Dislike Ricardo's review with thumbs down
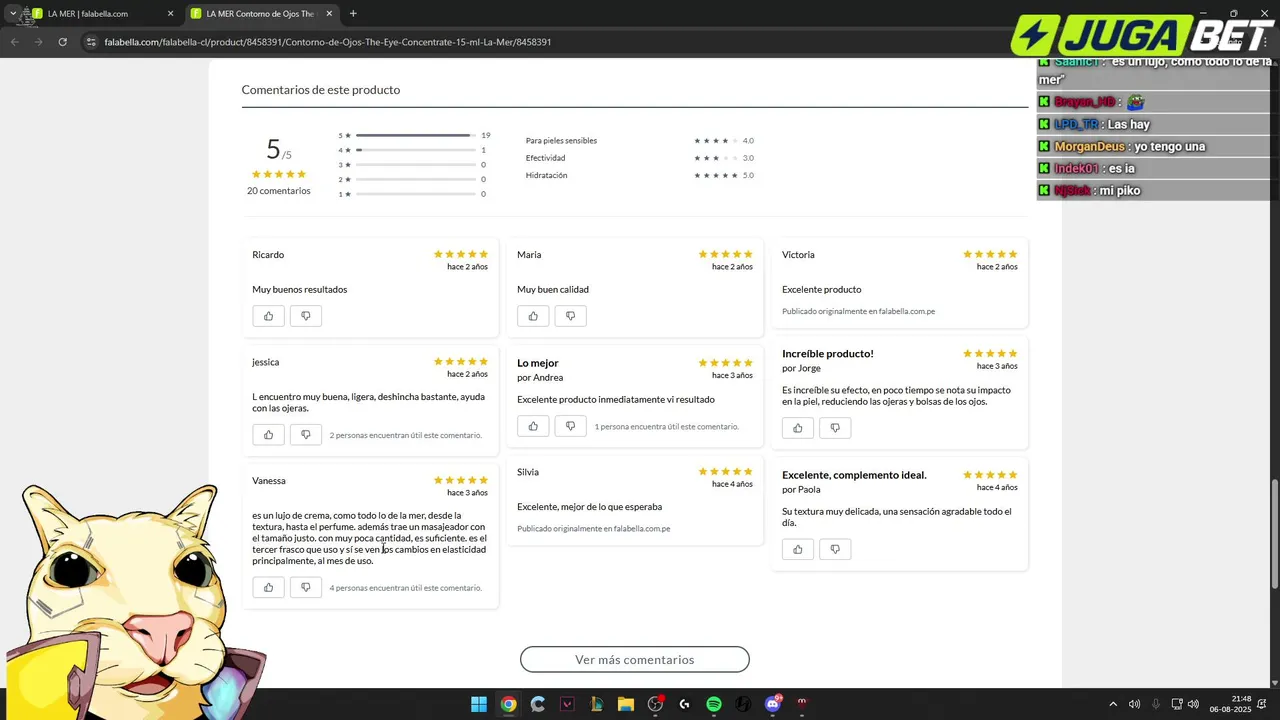The height and width of the screenshot is (720, 1280). tap(306, 316)
